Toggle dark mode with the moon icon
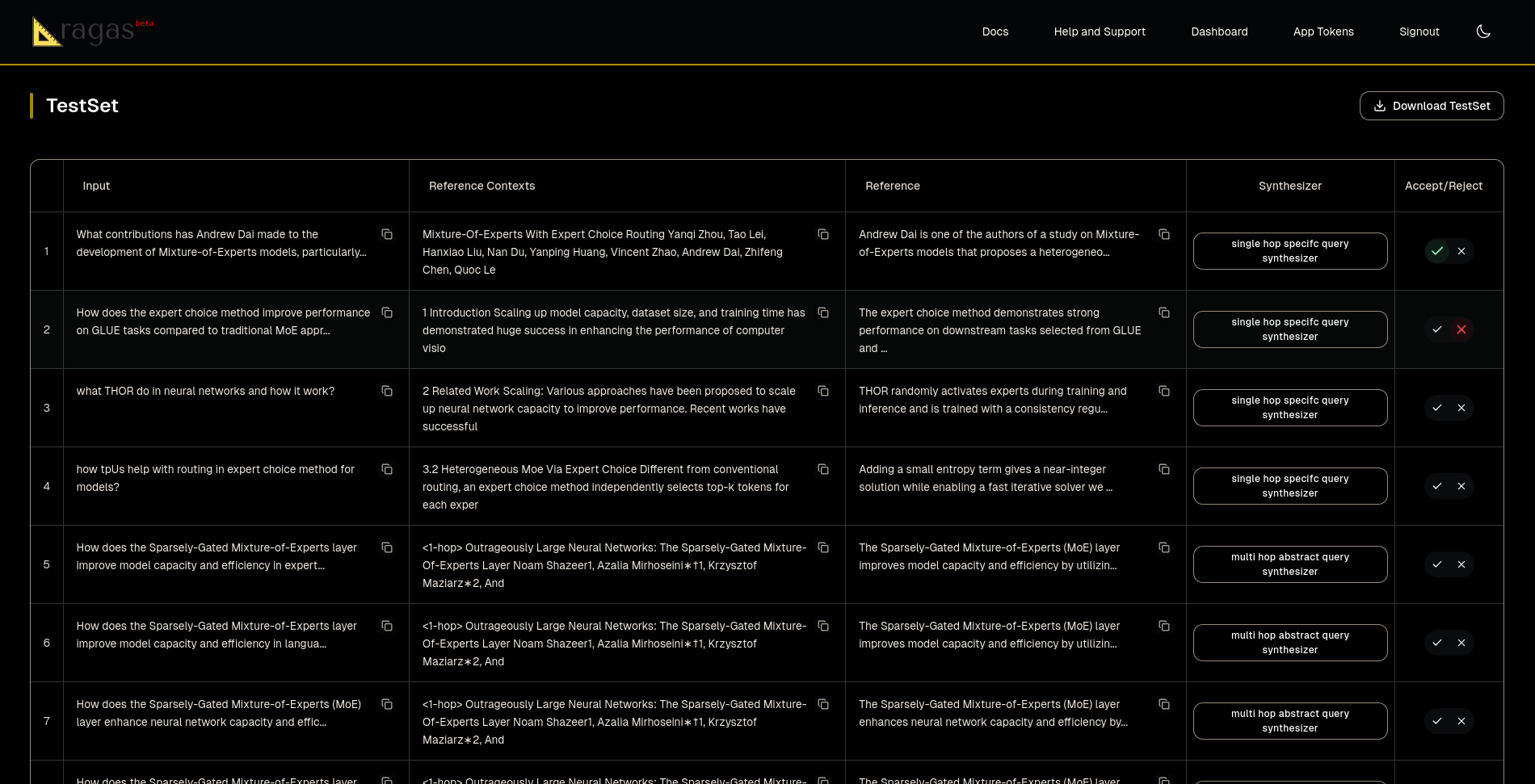The height and width of the screenshot is (784, 1535). [x=1483, y=31]
